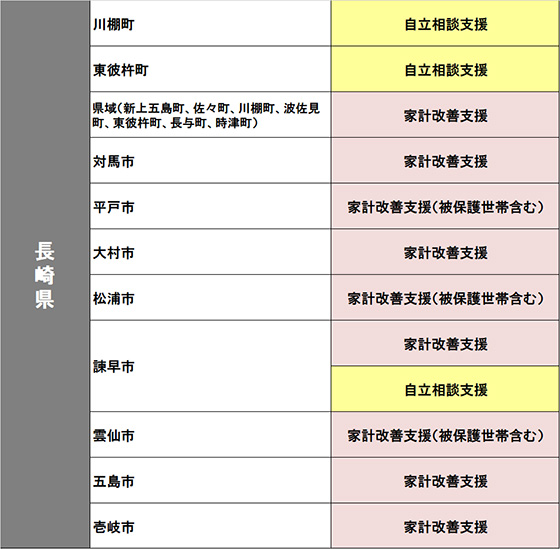Select the 松浦市 cell

coord(211,298)
